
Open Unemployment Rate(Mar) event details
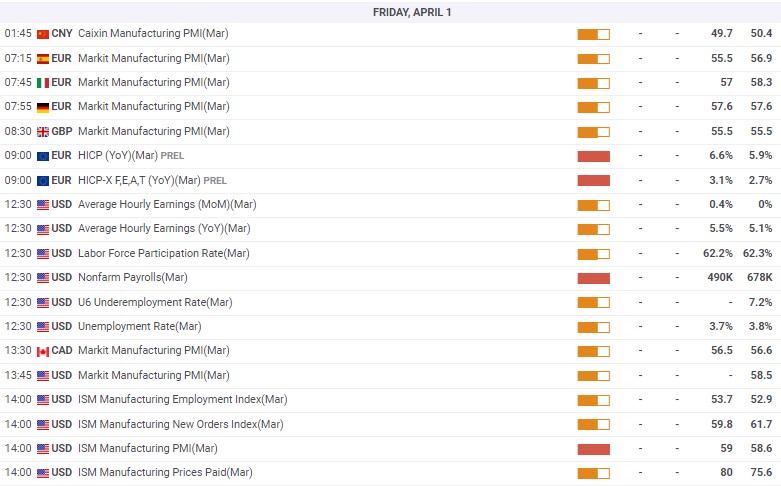click(x=140, y=326)
